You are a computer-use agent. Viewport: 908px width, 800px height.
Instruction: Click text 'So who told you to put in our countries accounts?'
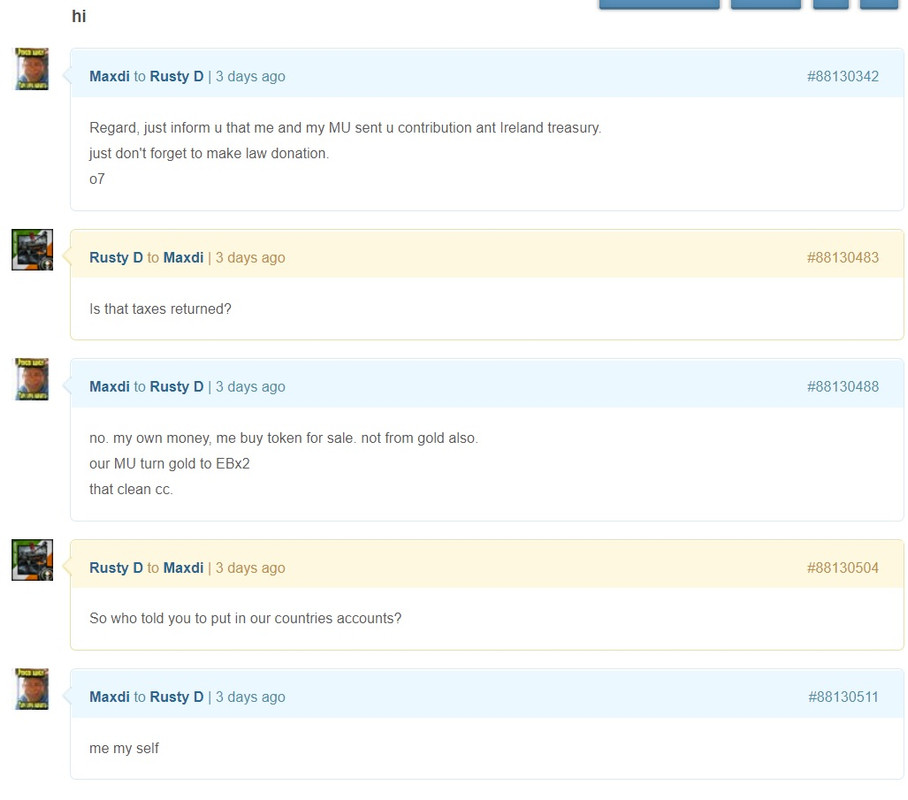[246, 619]
